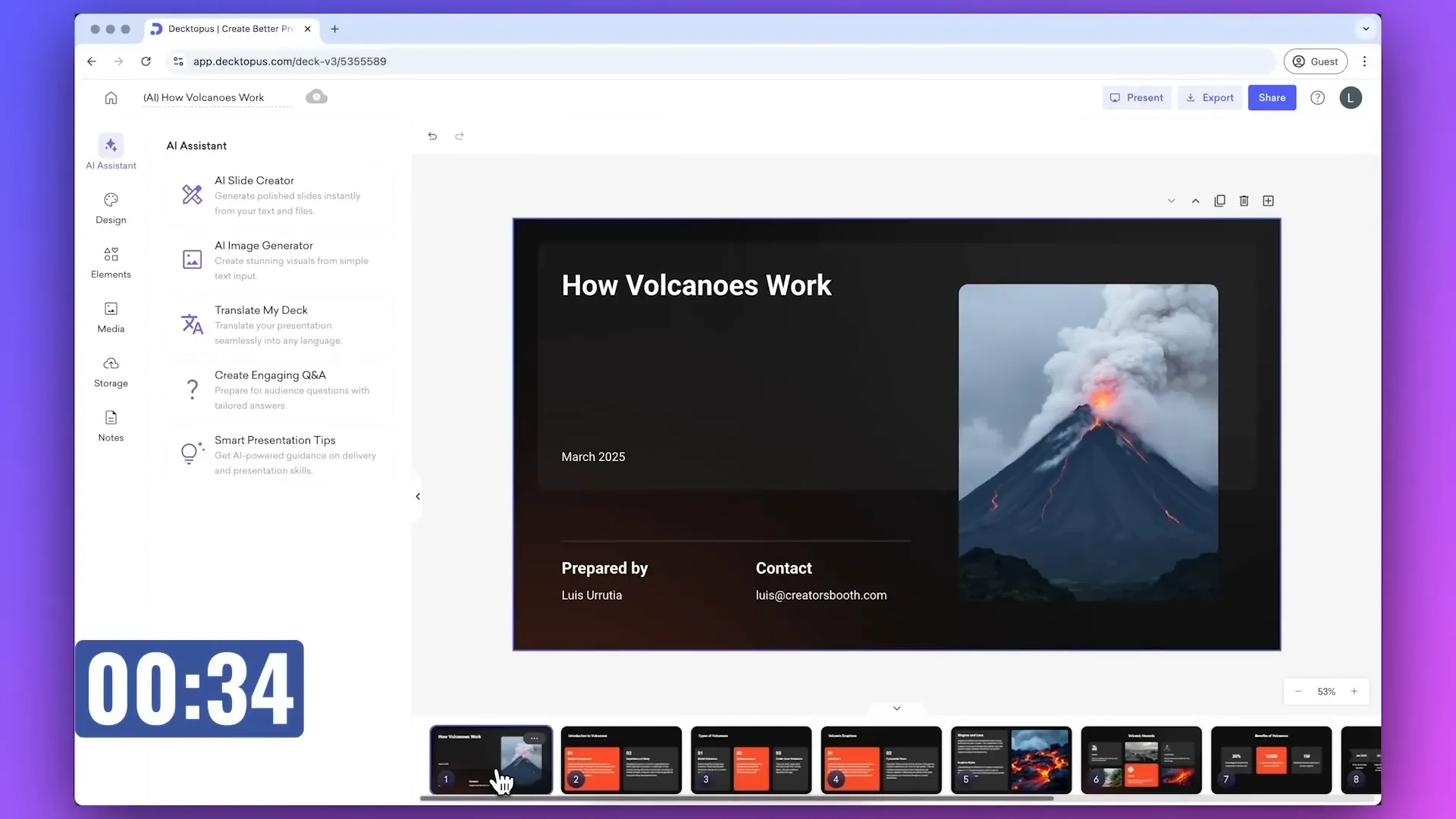
Task: Expand the browser tab search dropdown
Action: [x=1365, y=29]
